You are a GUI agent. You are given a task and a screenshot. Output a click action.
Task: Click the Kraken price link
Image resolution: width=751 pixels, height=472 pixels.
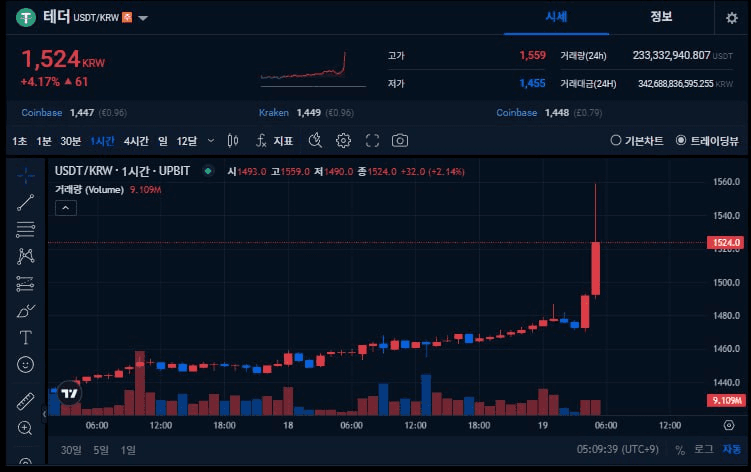click(306, 113)
